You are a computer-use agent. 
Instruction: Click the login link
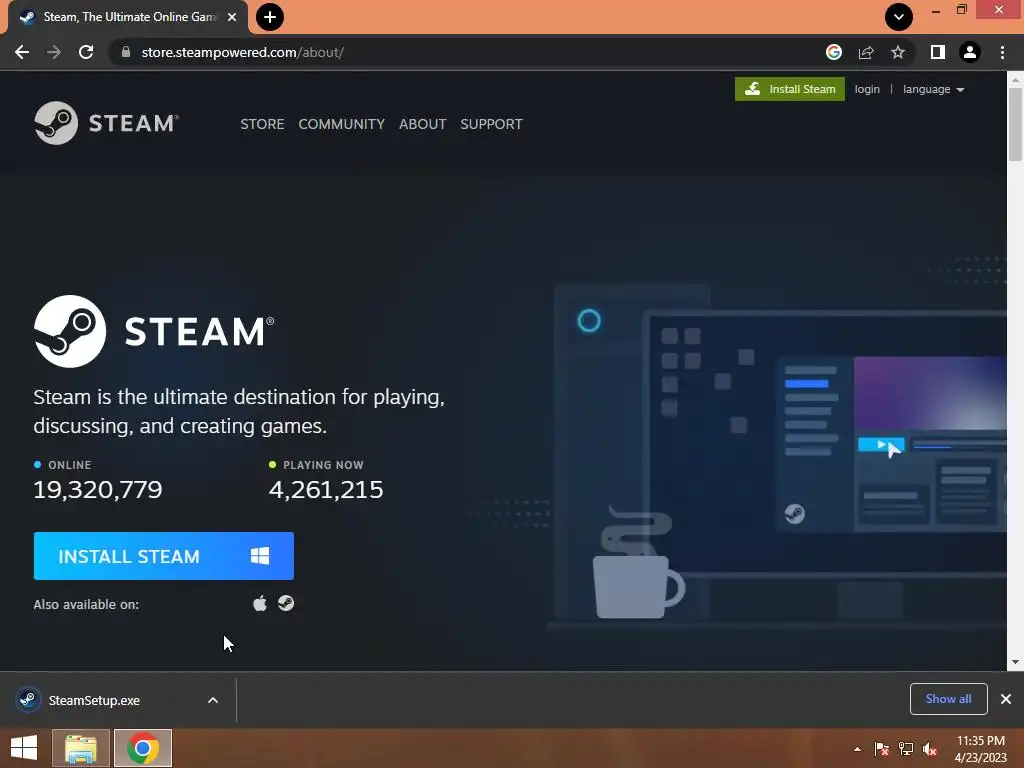pos(867,89)
